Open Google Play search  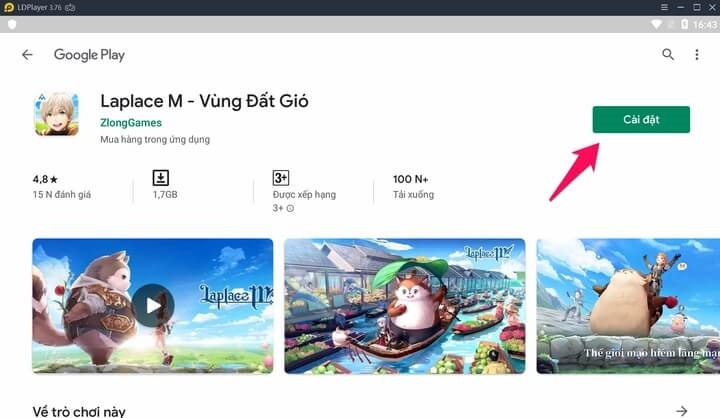(x=668, y=55)
